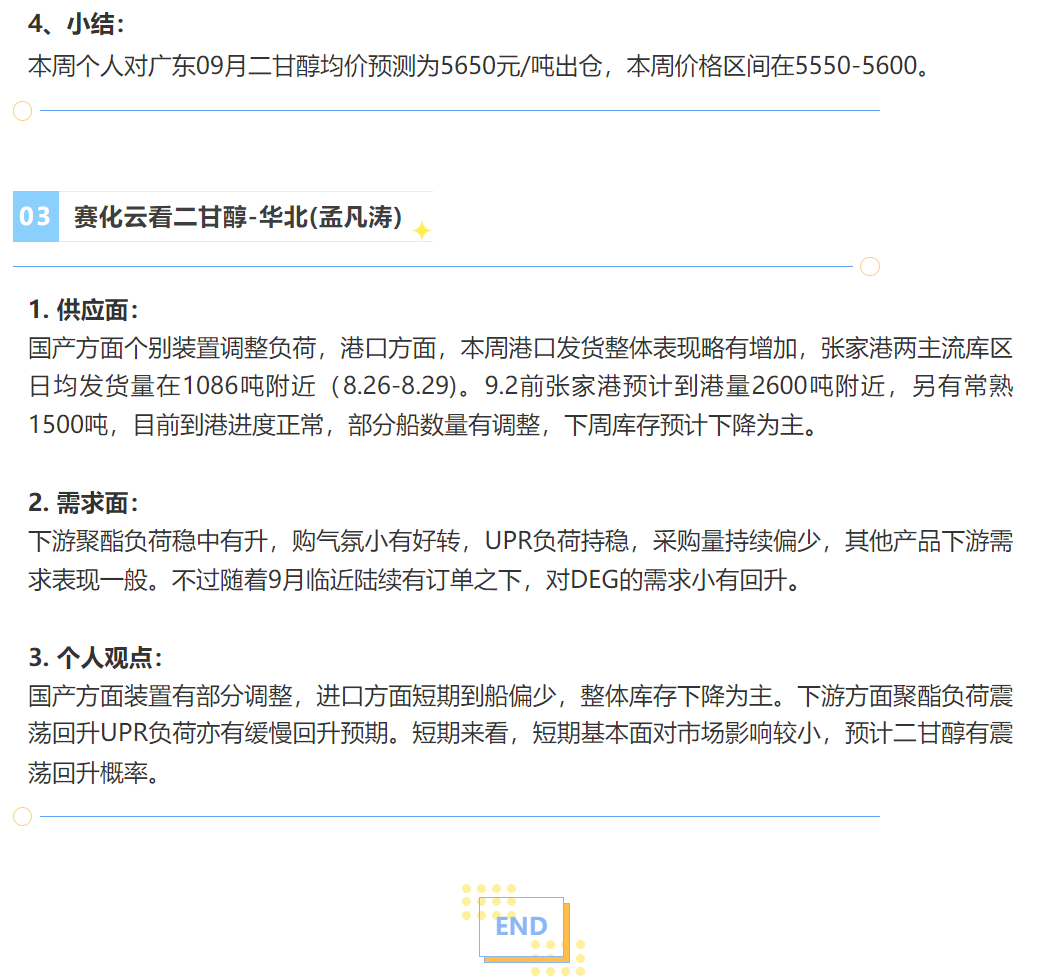
Task: Click the END badge at the page bottom
Action: pos(524,929)
